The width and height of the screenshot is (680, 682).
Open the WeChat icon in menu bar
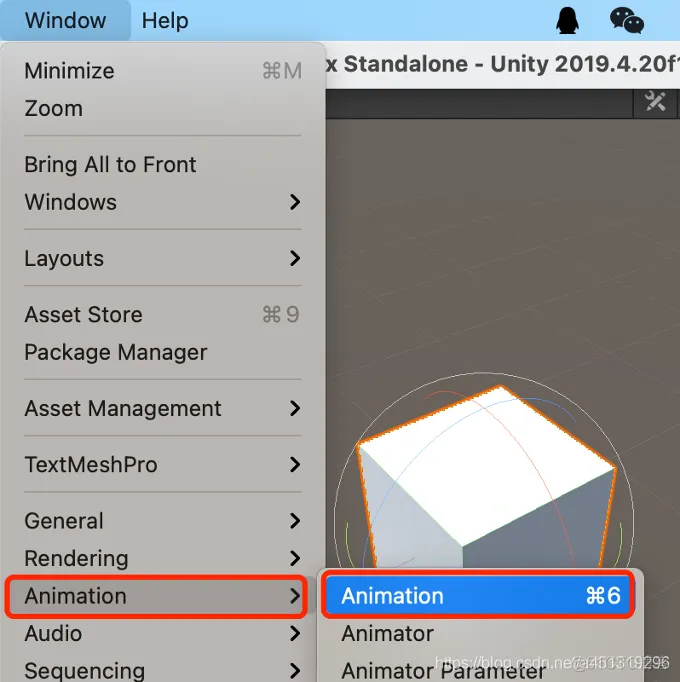[627, 20]
